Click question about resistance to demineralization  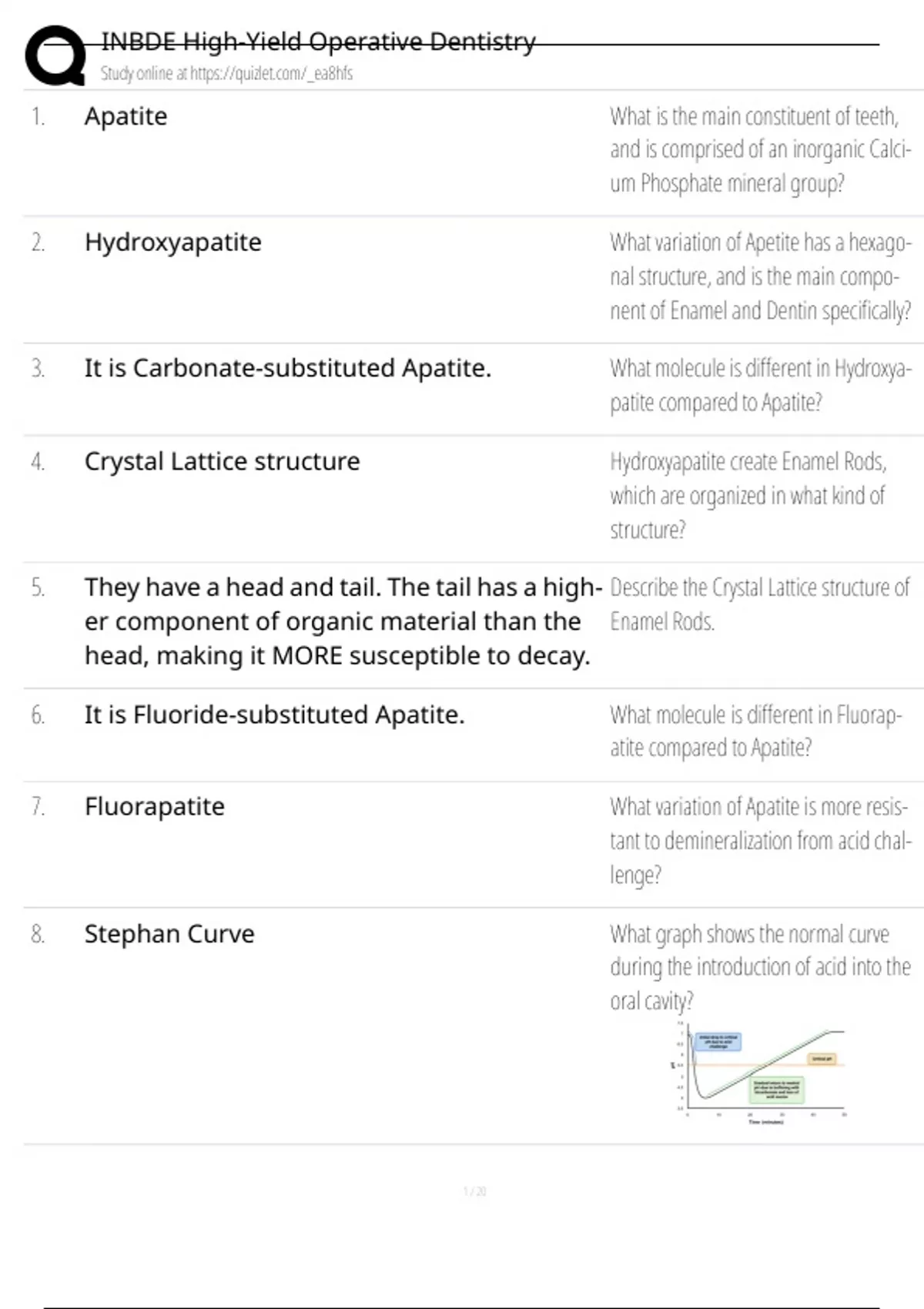pyautogui.click(x=759, y=840)
